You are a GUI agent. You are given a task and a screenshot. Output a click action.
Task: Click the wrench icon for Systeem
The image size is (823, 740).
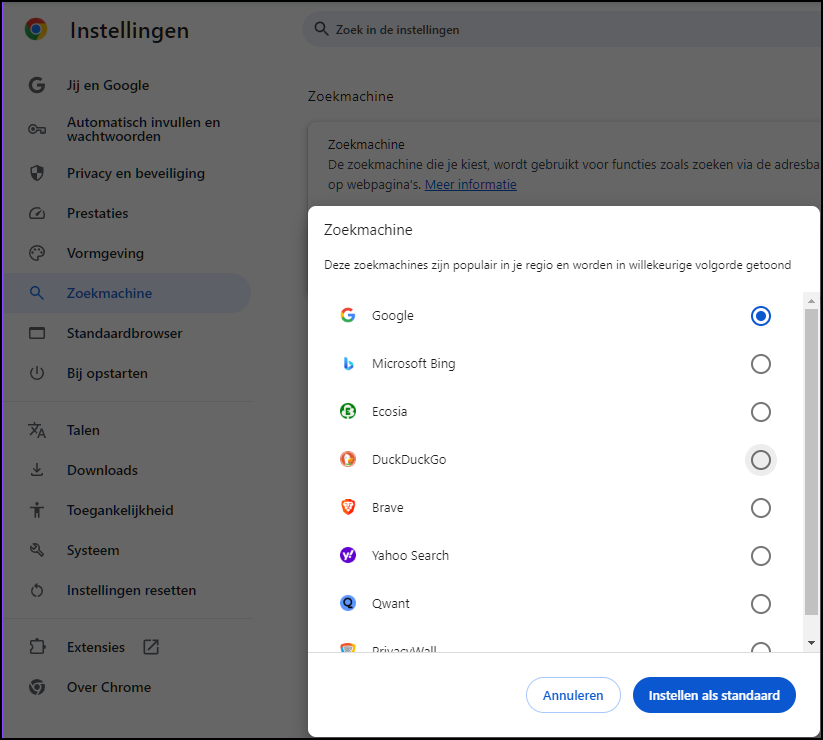point(37,550)
